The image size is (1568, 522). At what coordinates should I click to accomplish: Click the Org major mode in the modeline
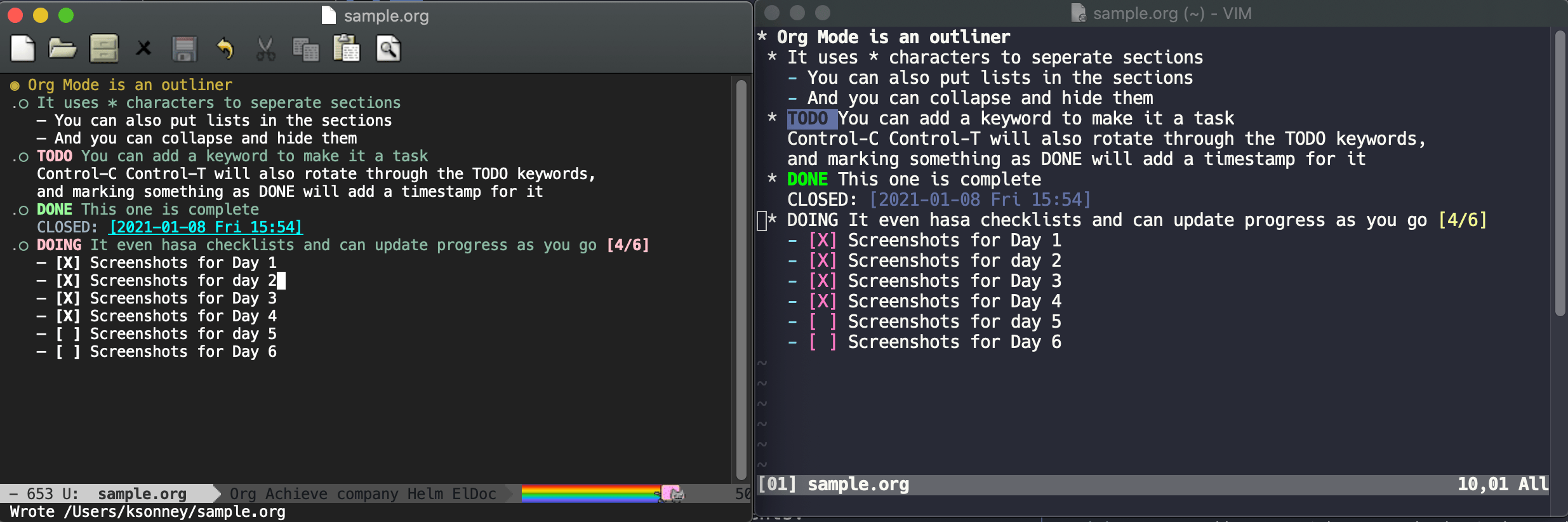243,494
